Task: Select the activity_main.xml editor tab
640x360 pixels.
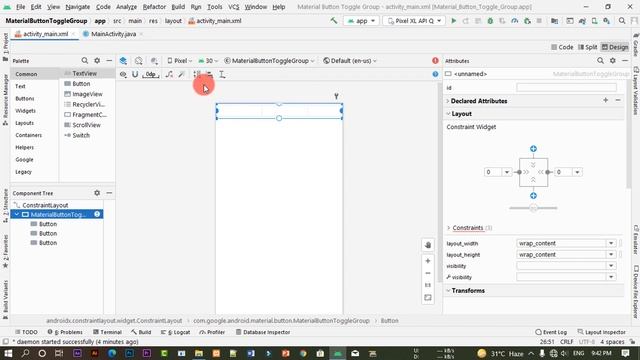Action: tap(45, 34)
